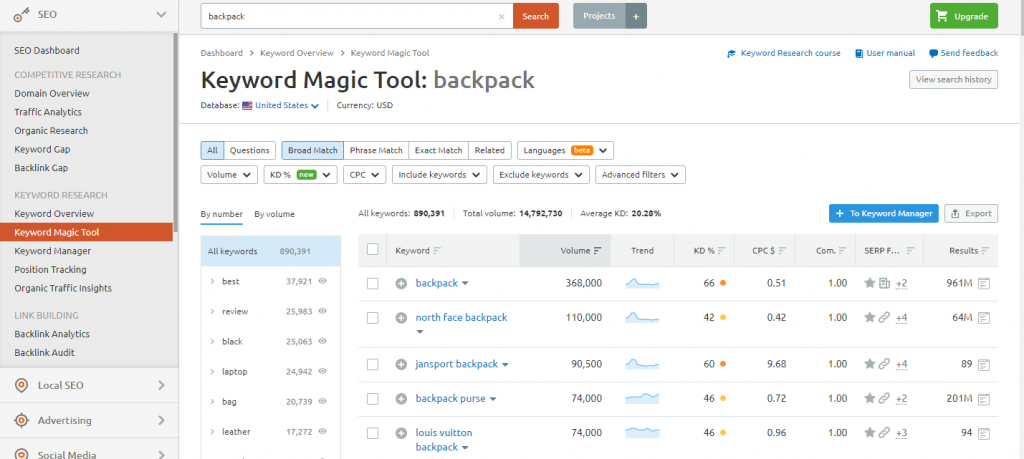Open the Send feedback link
This screenshot has width=1024, height=459.
click(x=964, y=53)
